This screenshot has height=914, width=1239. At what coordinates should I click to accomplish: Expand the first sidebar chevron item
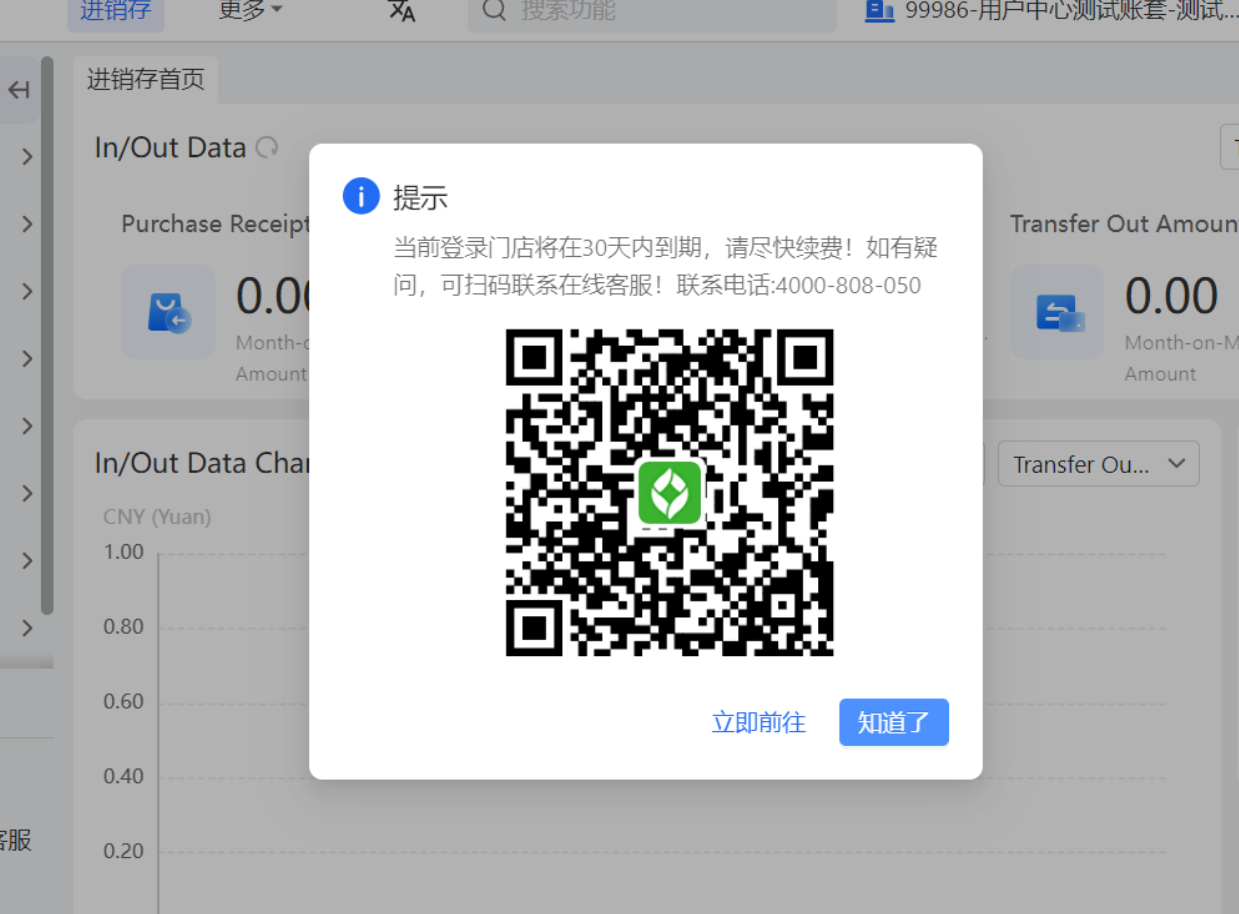pyautogui.click(x=27, y=157)
